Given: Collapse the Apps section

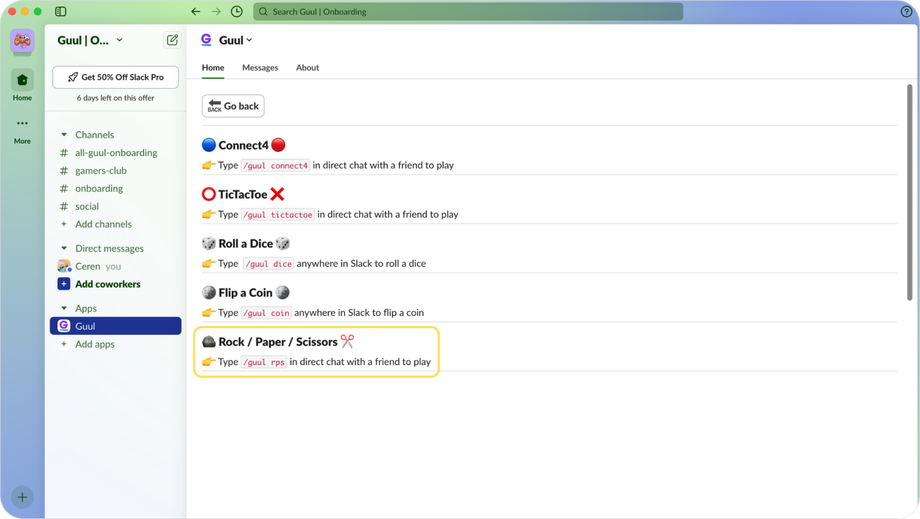Looking at the screenshot, I should pos(64,308).
